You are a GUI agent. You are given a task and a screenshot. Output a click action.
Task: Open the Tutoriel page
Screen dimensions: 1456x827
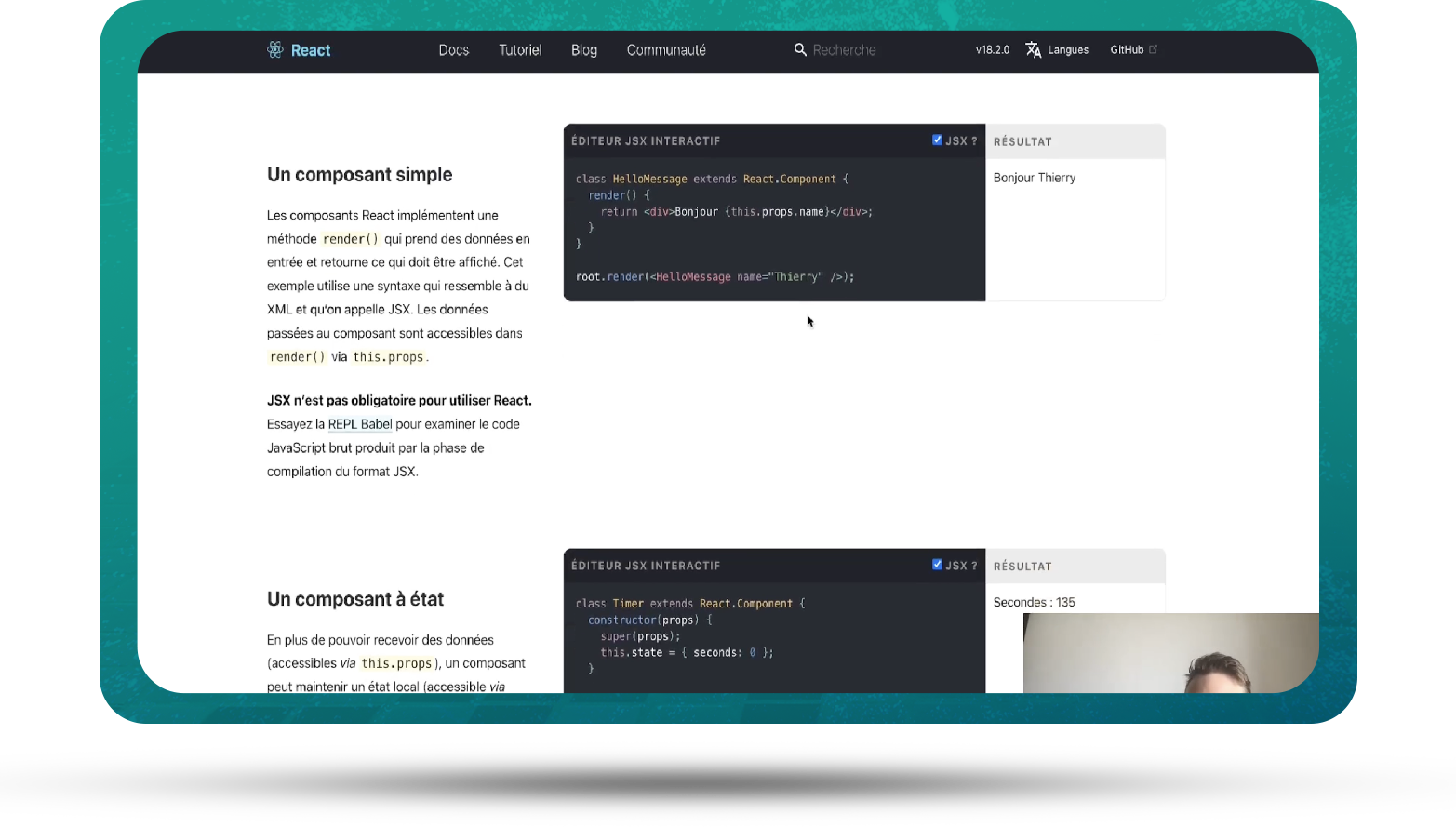[x=520, y=50]
